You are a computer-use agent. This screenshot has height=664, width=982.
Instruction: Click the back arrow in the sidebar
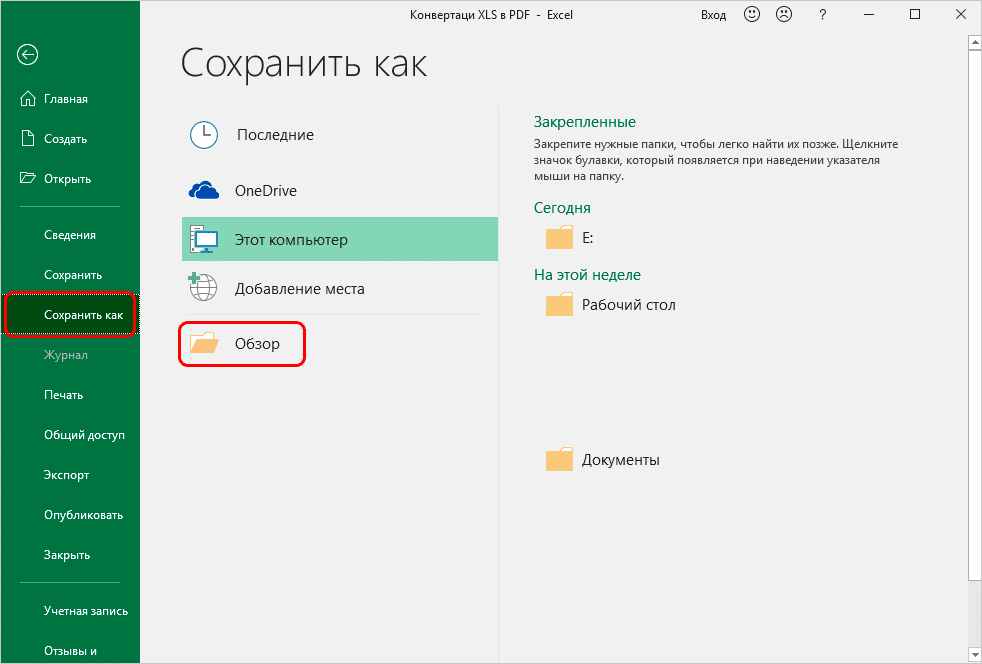coord(27,55)
